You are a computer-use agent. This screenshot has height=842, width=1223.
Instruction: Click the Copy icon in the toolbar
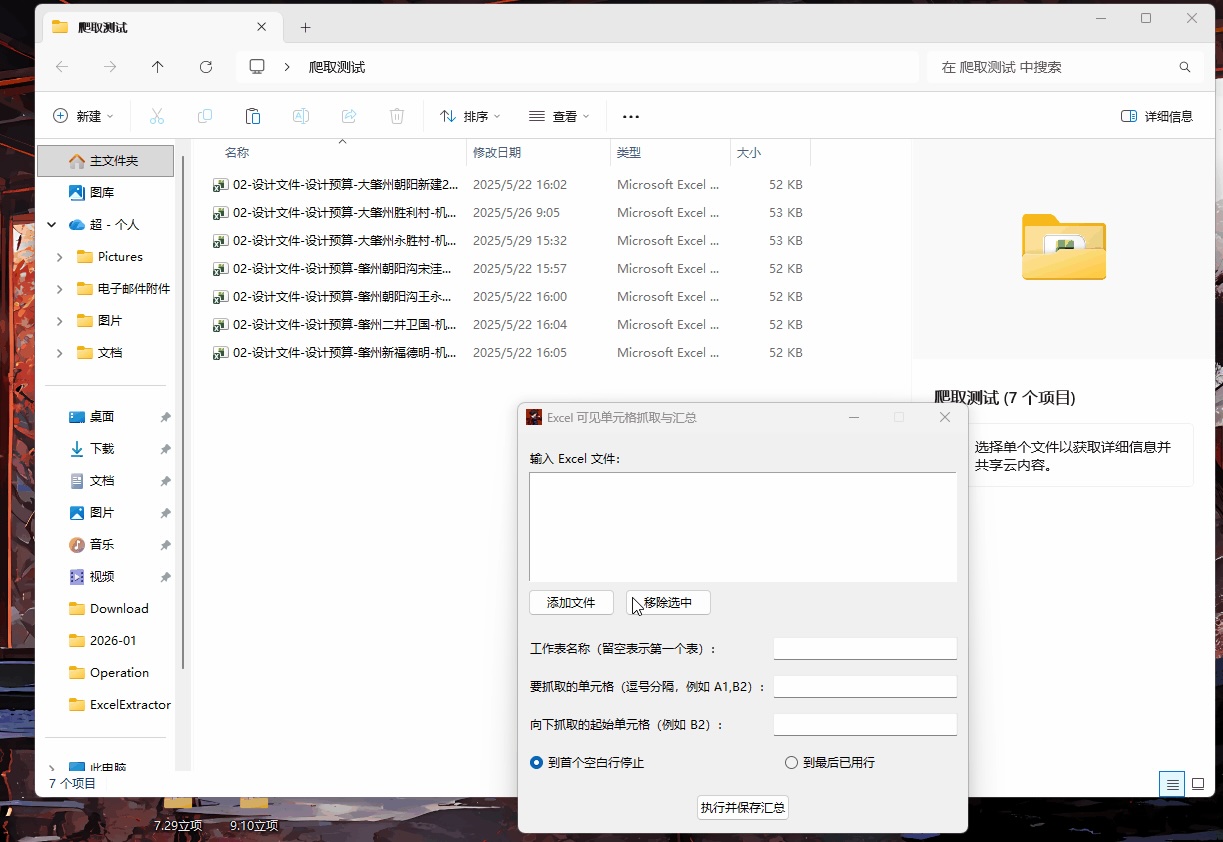pyautogui.click(x=204, y=116)
